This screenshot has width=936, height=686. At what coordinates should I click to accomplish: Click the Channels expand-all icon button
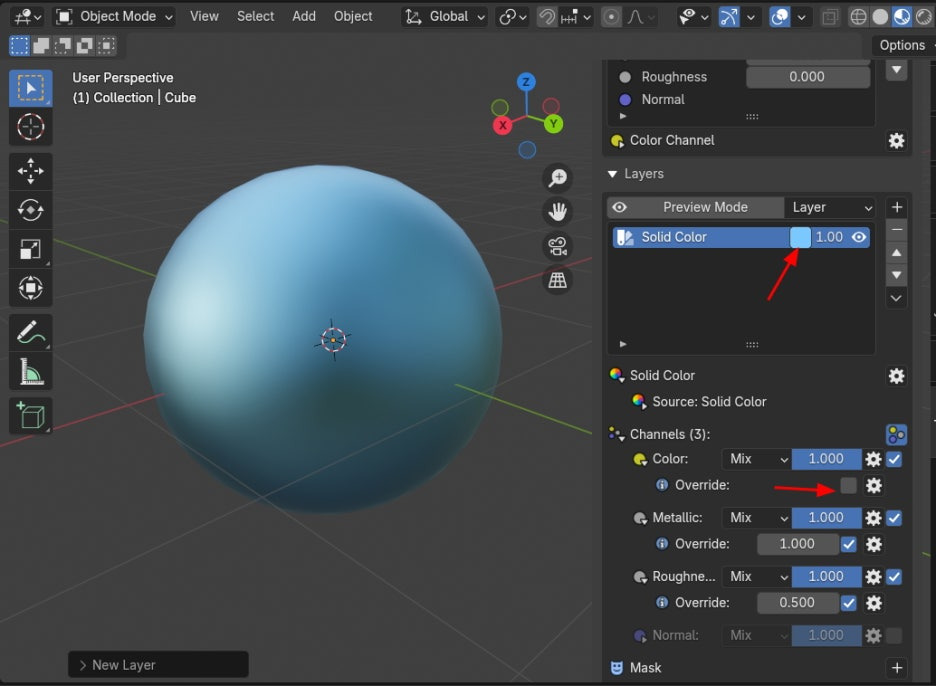[x=897, y=435]
